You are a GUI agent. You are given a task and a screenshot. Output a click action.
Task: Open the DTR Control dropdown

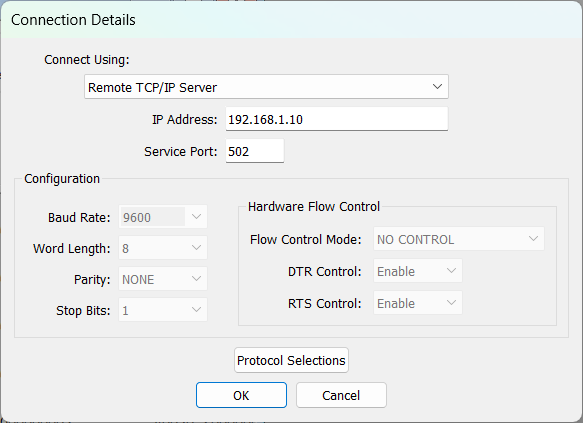[x=418, y=271]
